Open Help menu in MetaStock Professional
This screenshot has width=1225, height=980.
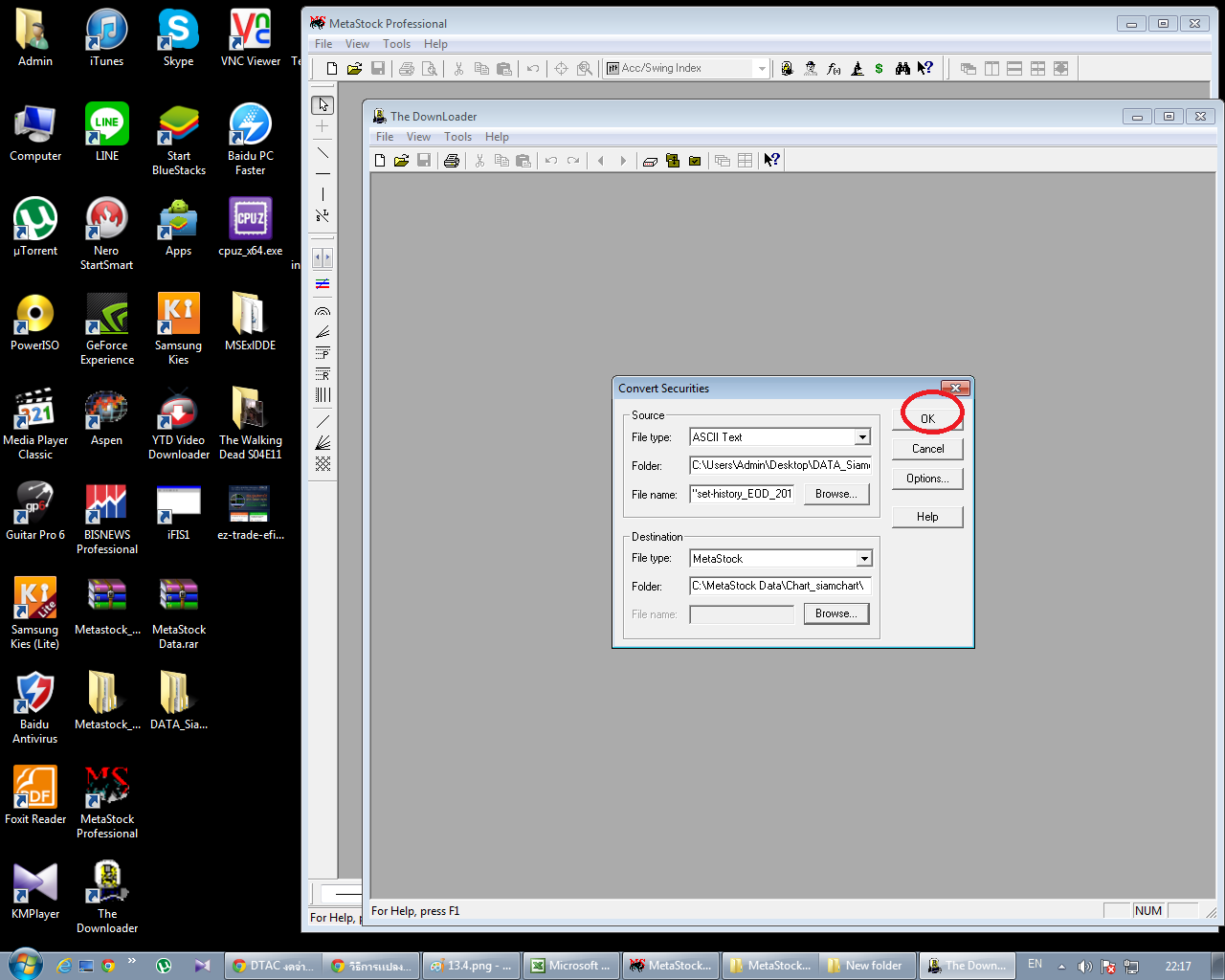(x=435, y=44)
